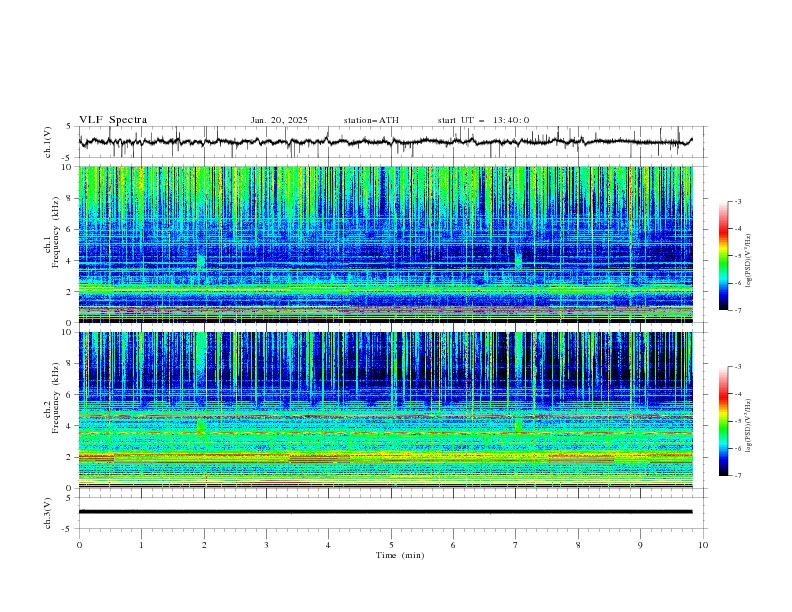Click time axis end tick label "10"

[703, 545]
